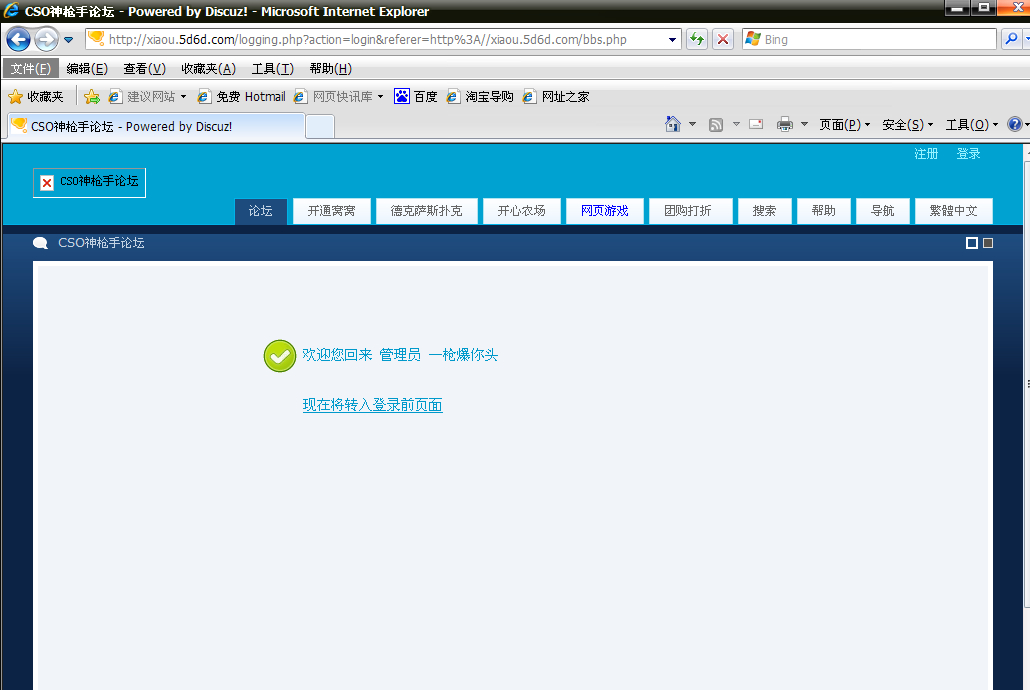
Task: Click the wide-screen layout square icon
Action: [x=972, y=243]
